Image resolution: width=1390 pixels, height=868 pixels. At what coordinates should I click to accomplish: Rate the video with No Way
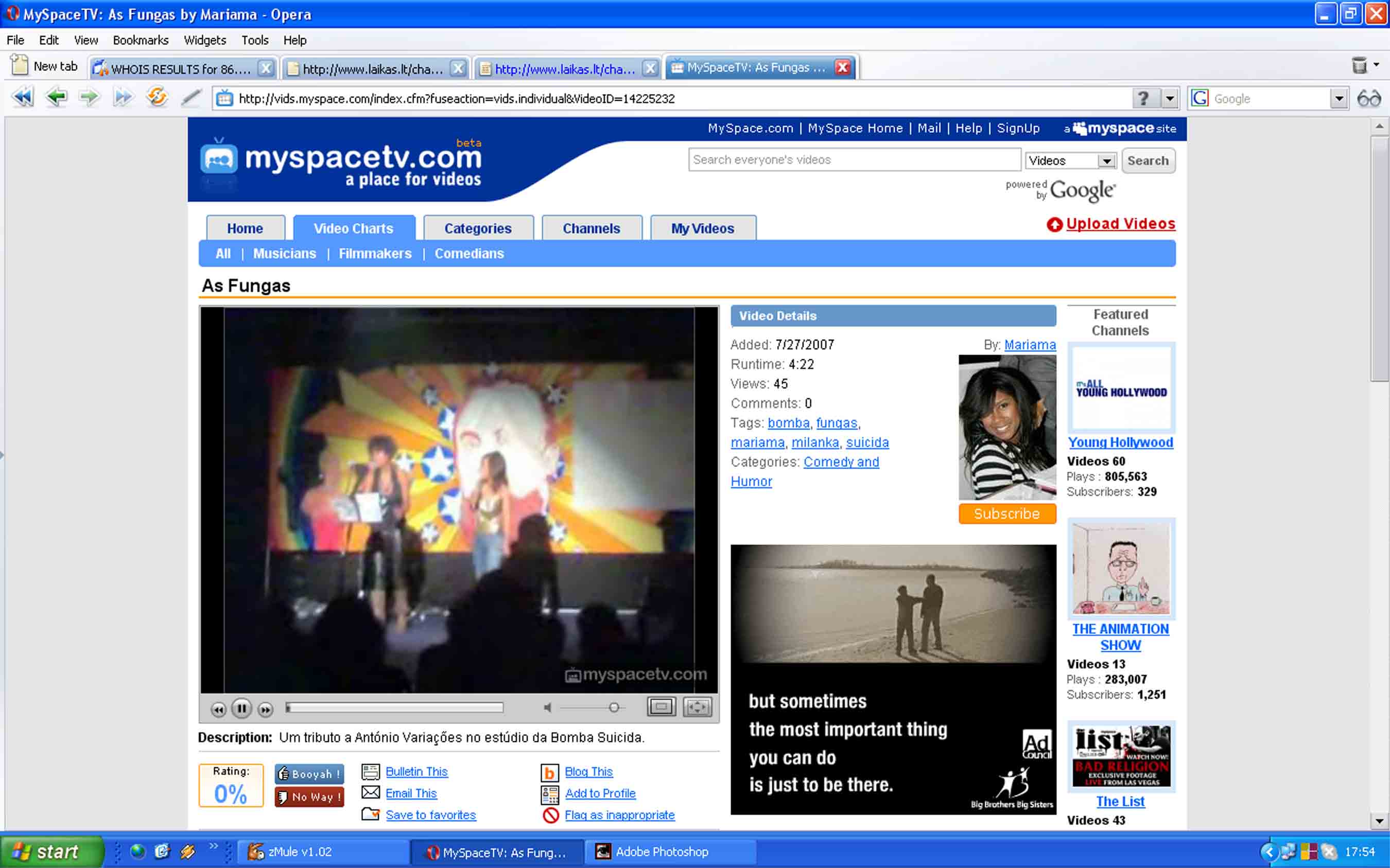(309, 797)
